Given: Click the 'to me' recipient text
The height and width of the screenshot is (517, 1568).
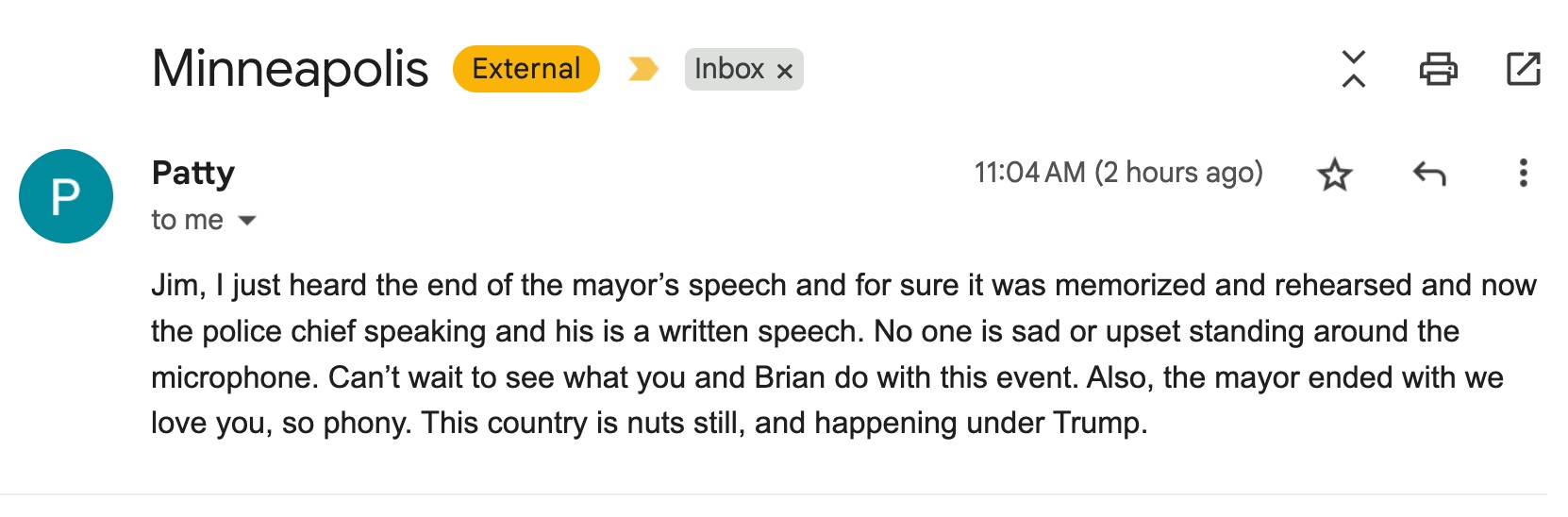Looking at the screenshot, I should tap(188, 220).
